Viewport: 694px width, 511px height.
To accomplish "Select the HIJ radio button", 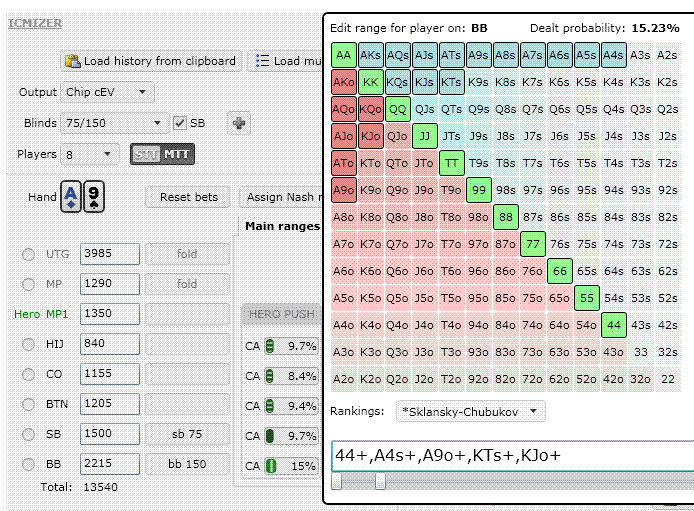I will click(x=28, y=344).
